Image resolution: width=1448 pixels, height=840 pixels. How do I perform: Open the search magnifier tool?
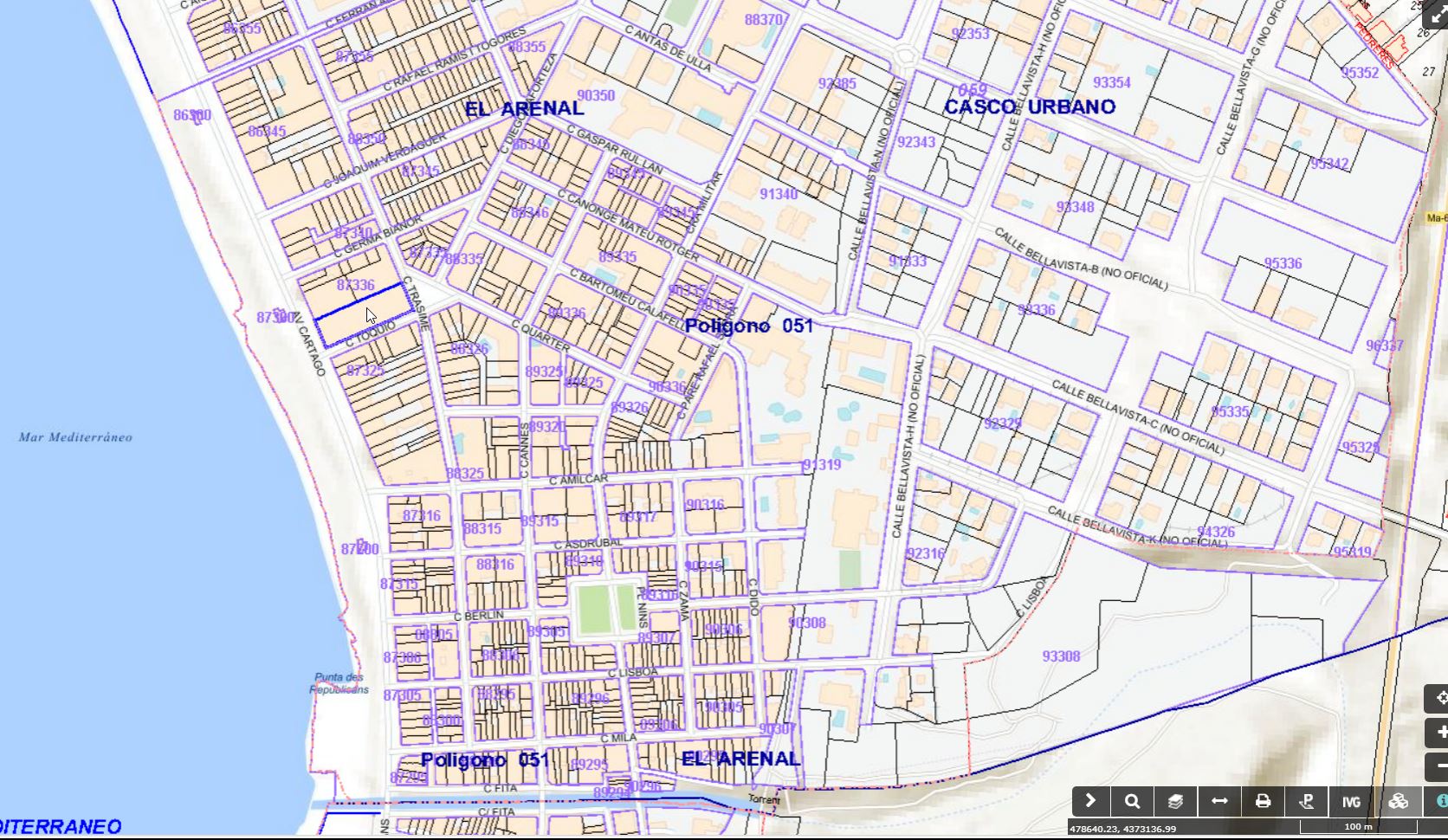coord(1132,801)
